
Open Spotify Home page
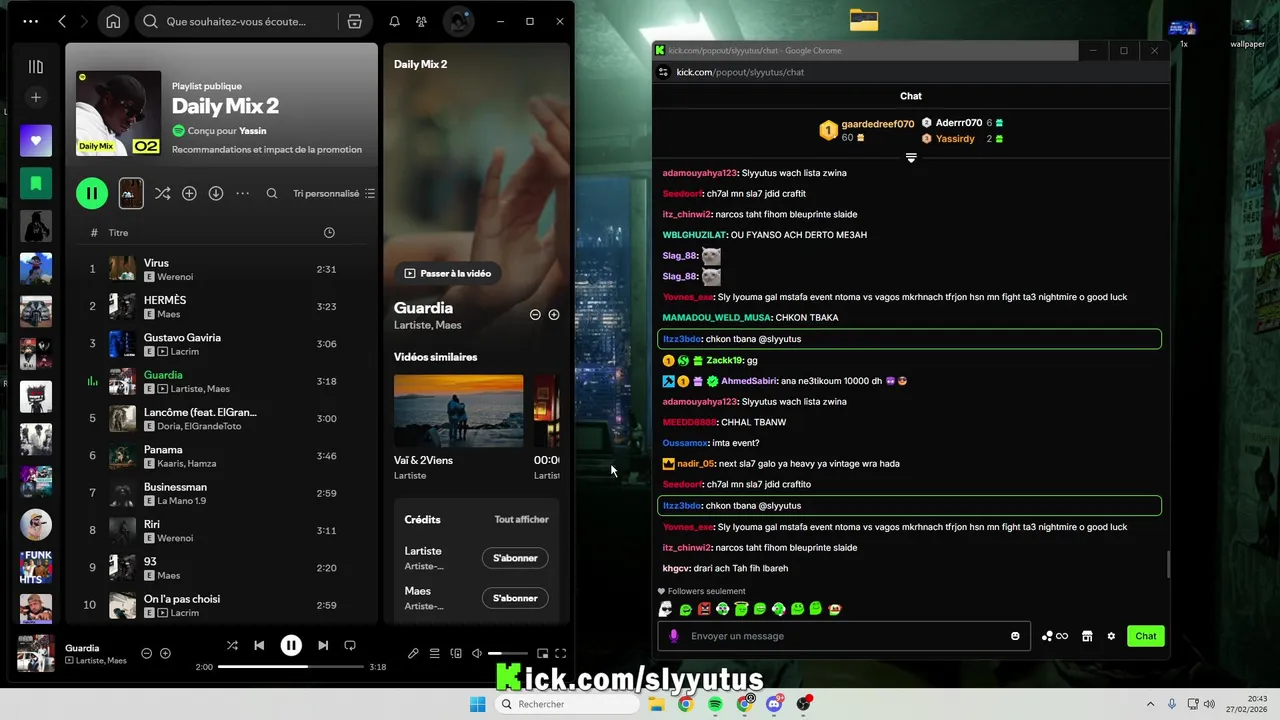113,21
